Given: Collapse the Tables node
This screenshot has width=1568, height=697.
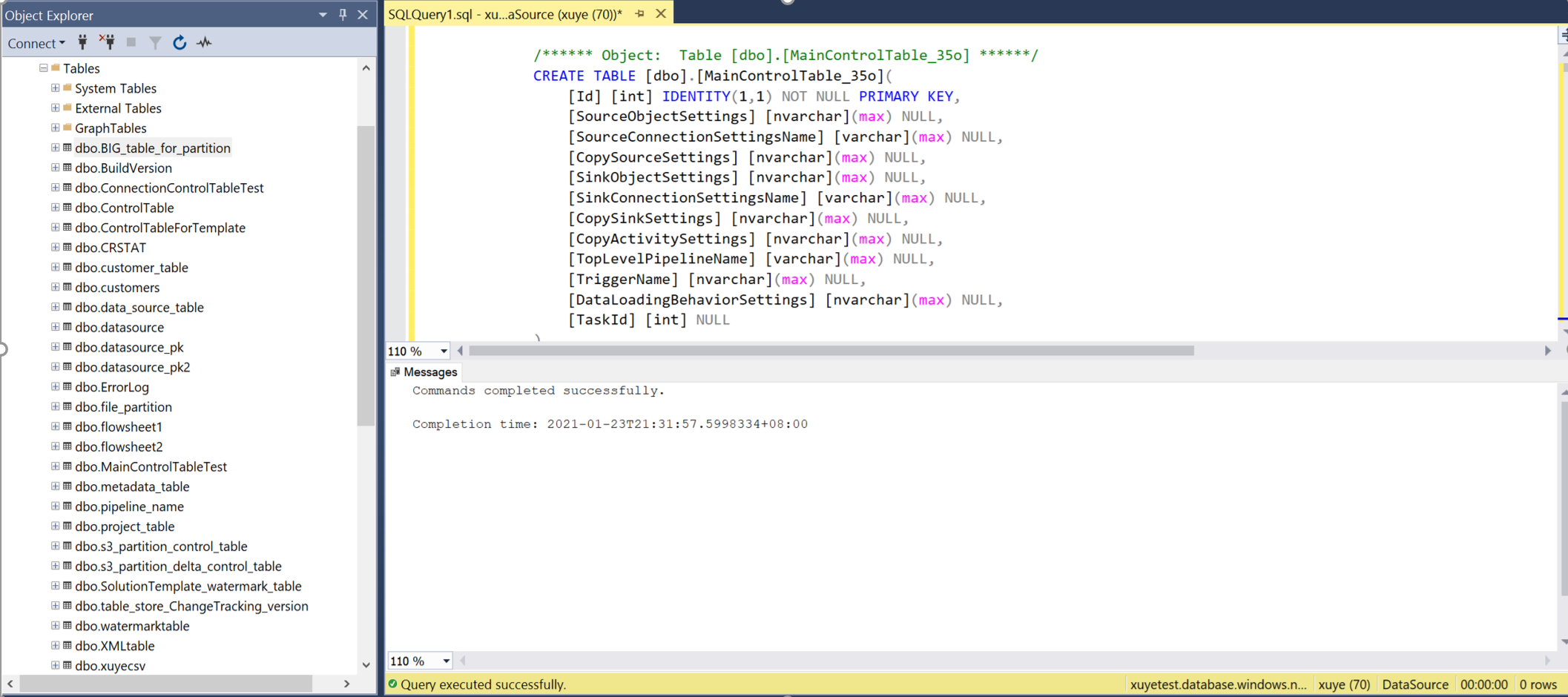Looking at the screenshot, I should pyautogui.click(x=43, y=67).
